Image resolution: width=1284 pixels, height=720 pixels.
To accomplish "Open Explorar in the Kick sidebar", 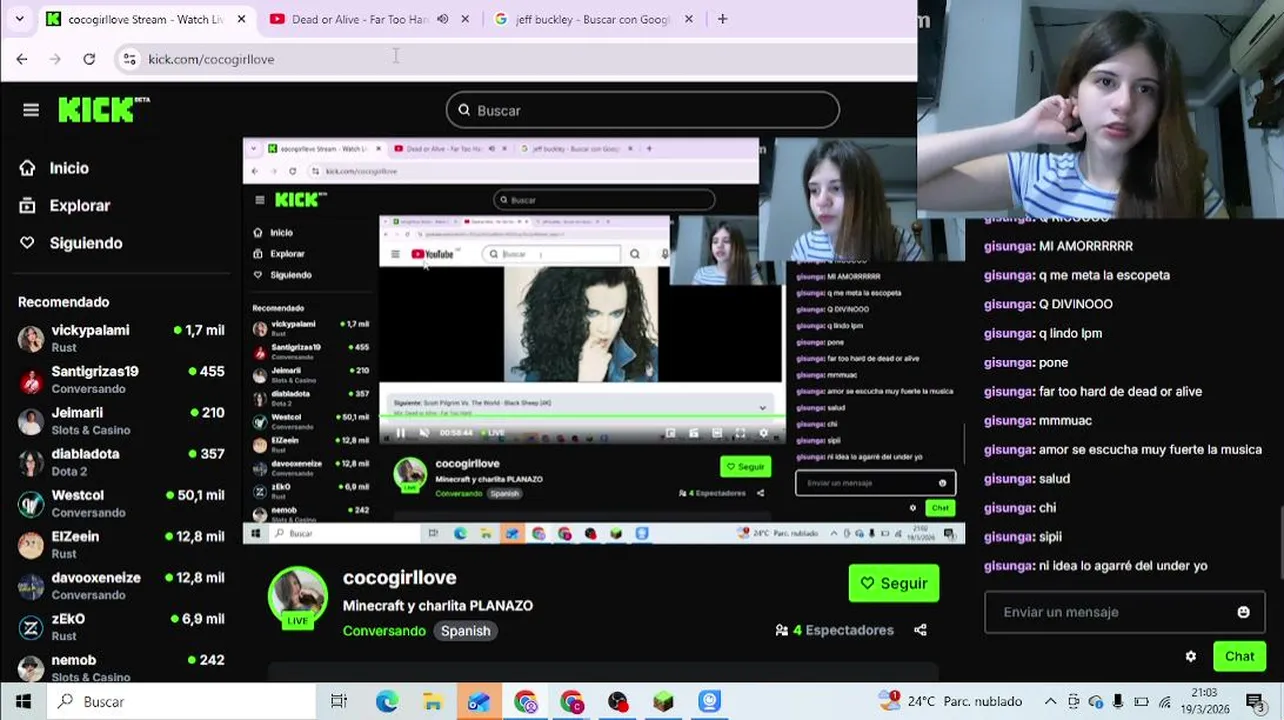I will click(65, 205).
